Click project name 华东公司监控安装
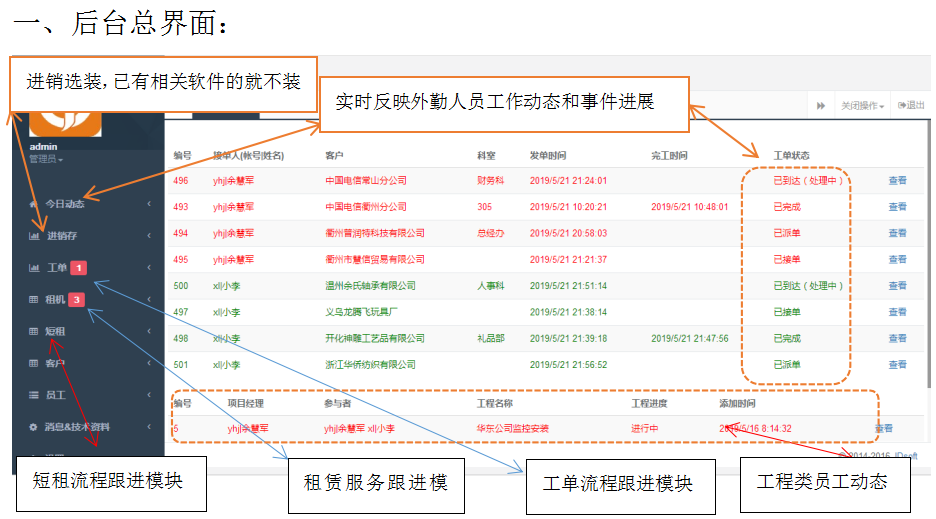The width and height of the screenshot is (936, 519). coord(513,428)
